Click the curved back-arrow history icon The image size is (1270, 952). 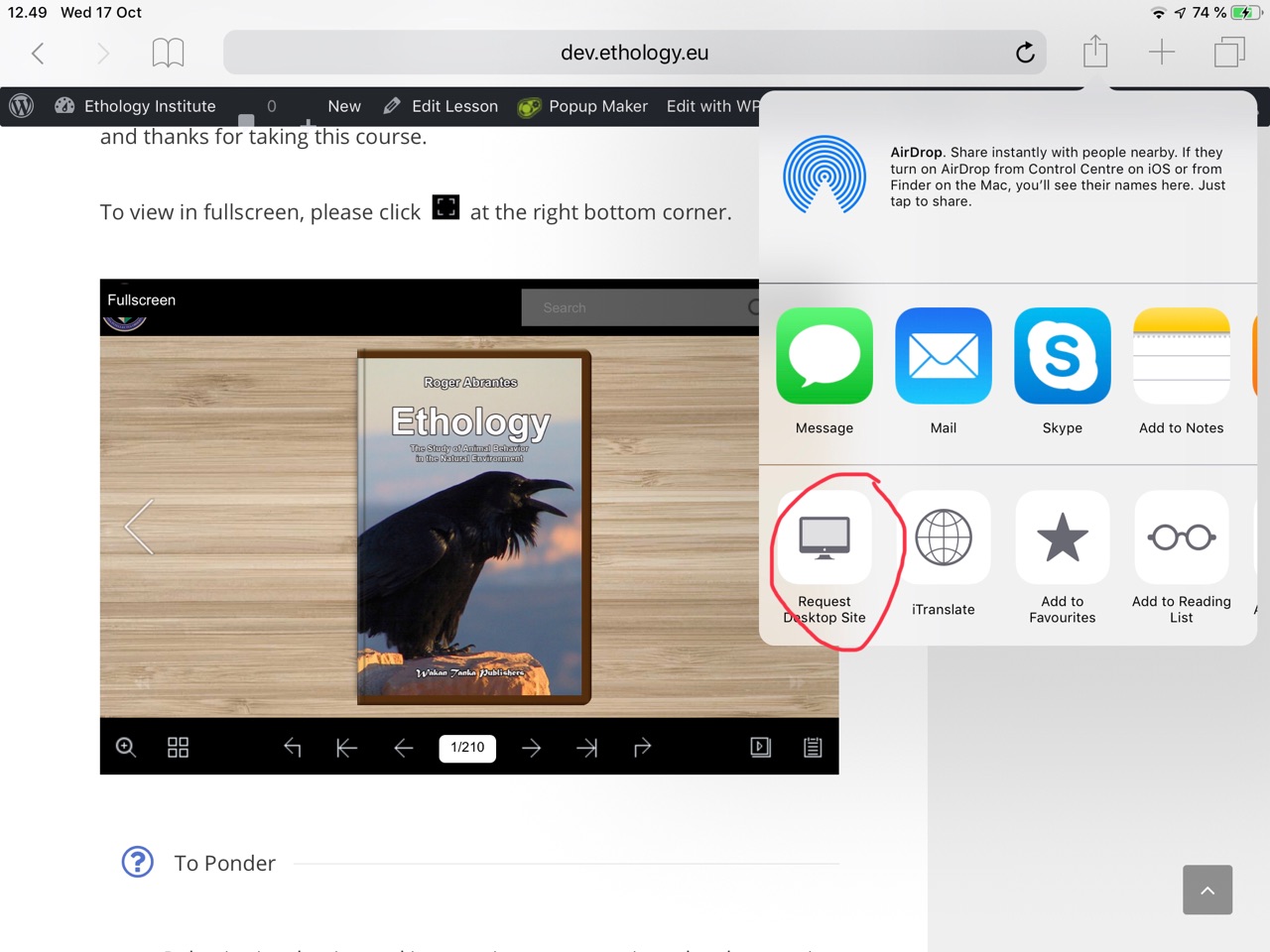(292, 747)
